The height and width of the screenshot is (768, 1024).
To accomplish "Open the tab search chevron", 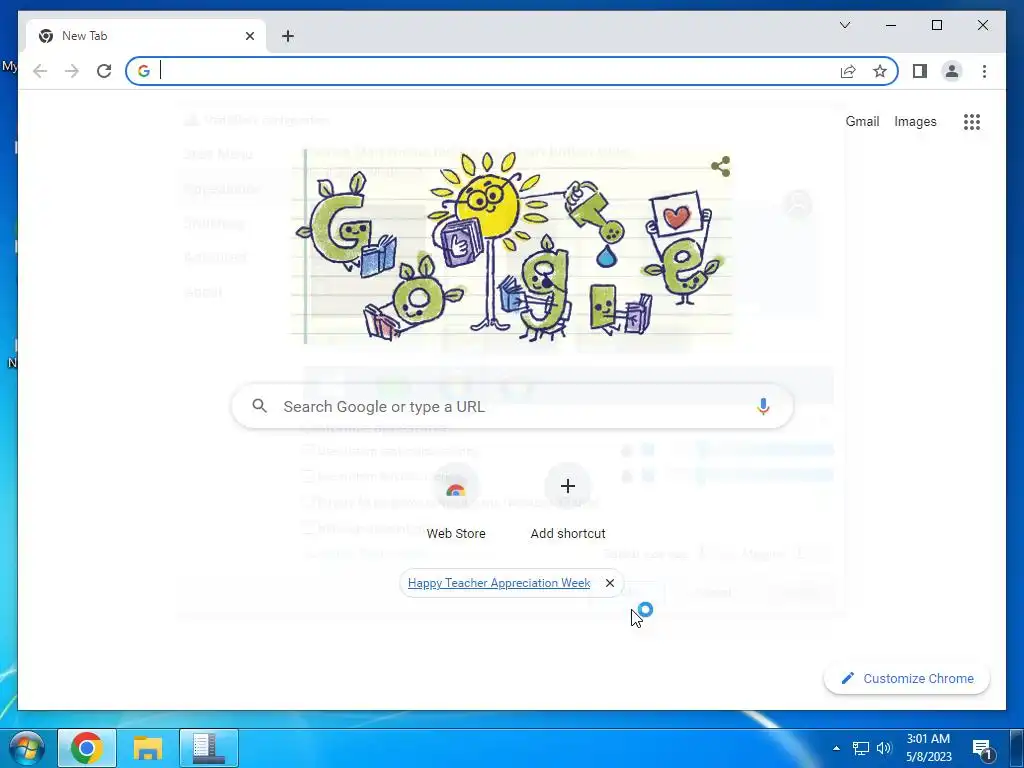I will coord(844,25).
